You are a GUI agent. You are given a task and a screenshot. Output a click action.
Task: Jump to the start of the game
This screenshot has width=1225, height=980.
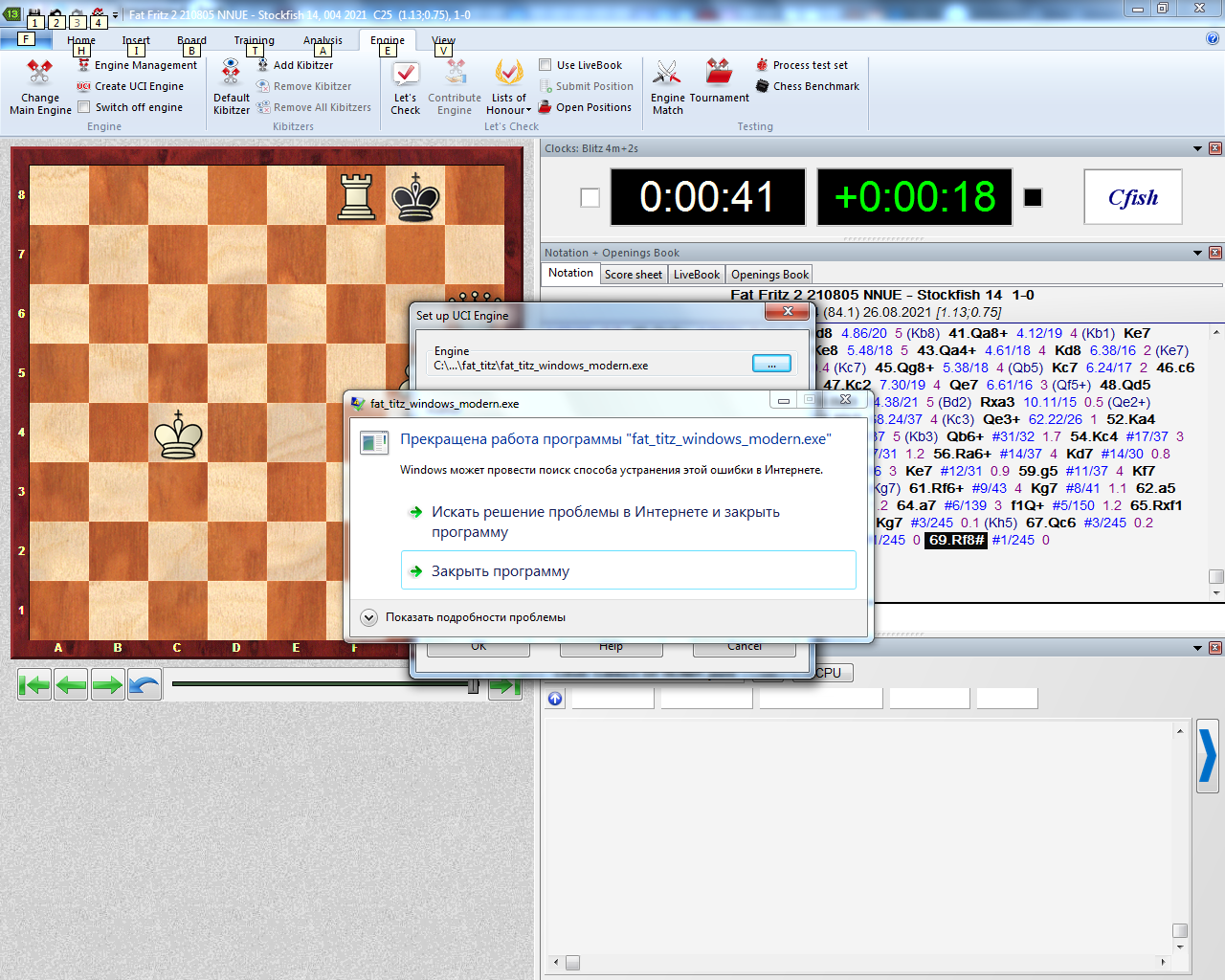pyautogui.click(x=34, y=684)
